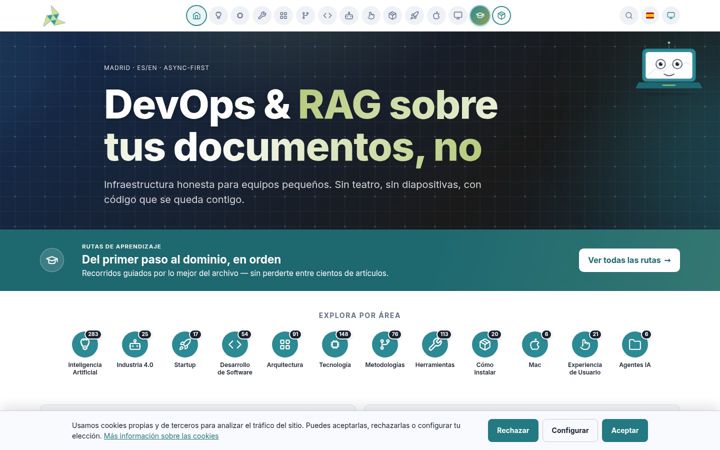Open the Metodologías area icon
The image size is (720, 450).
pos(385,344)
